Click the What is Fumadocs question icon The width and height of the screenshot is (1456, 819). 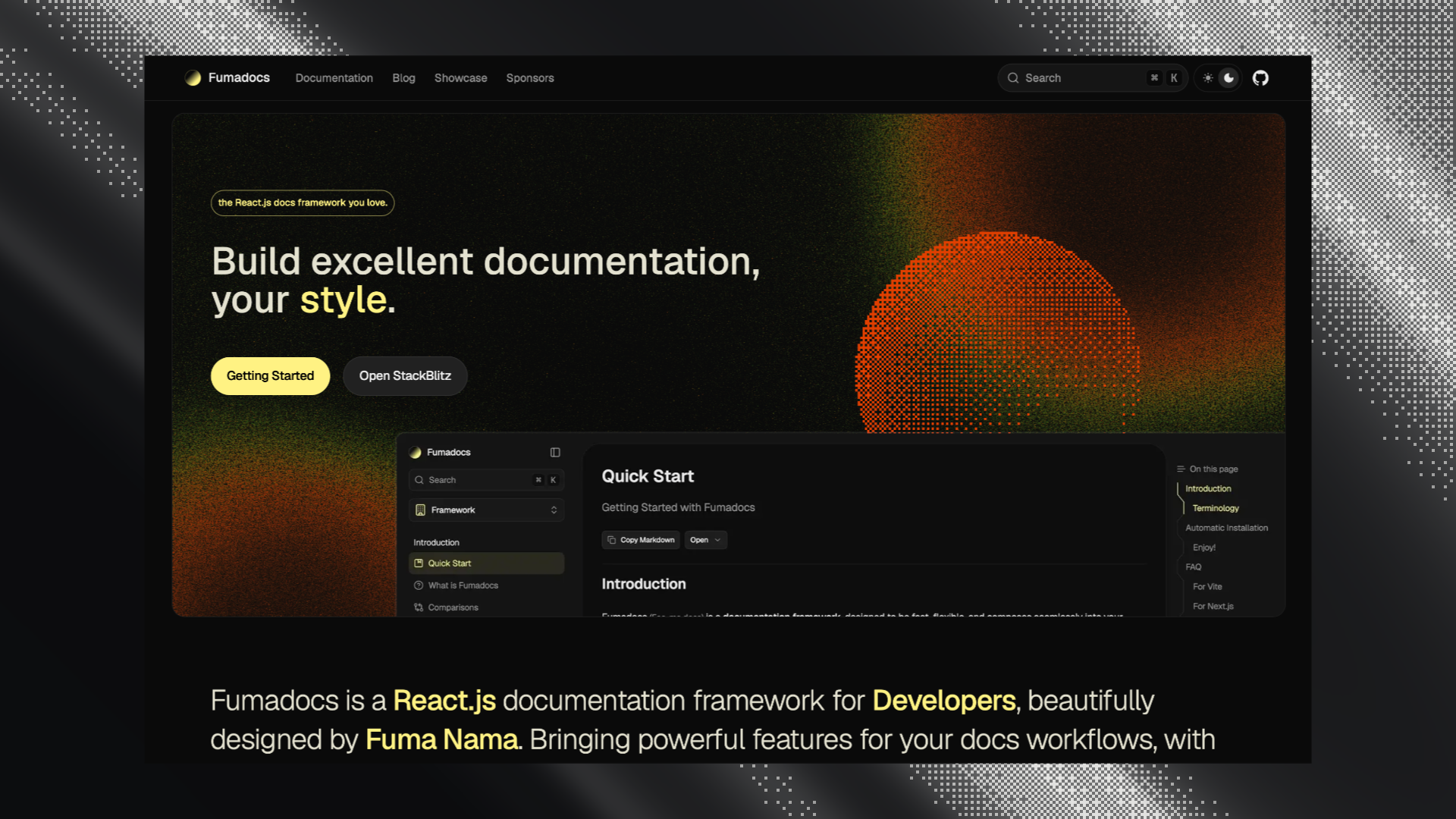[x=419, y=585]
